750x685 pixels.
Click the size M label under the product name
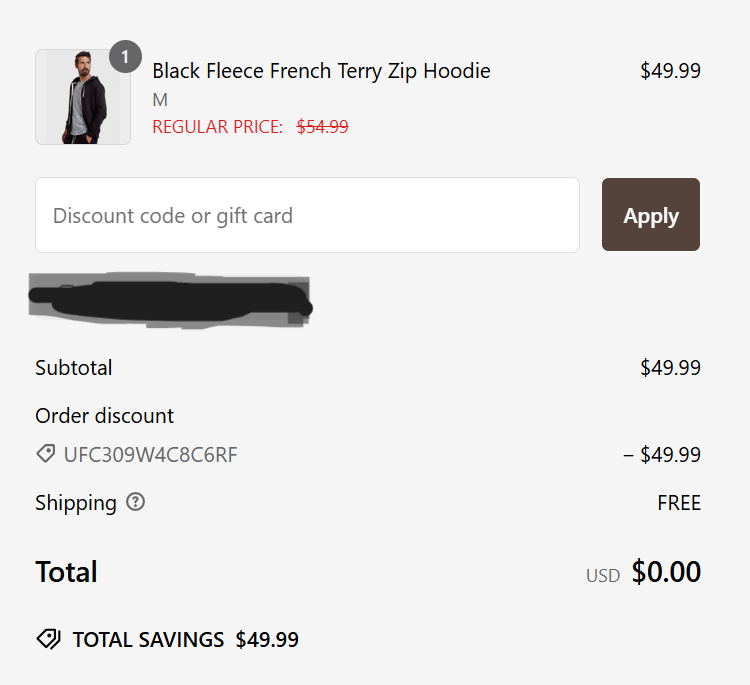160,100
